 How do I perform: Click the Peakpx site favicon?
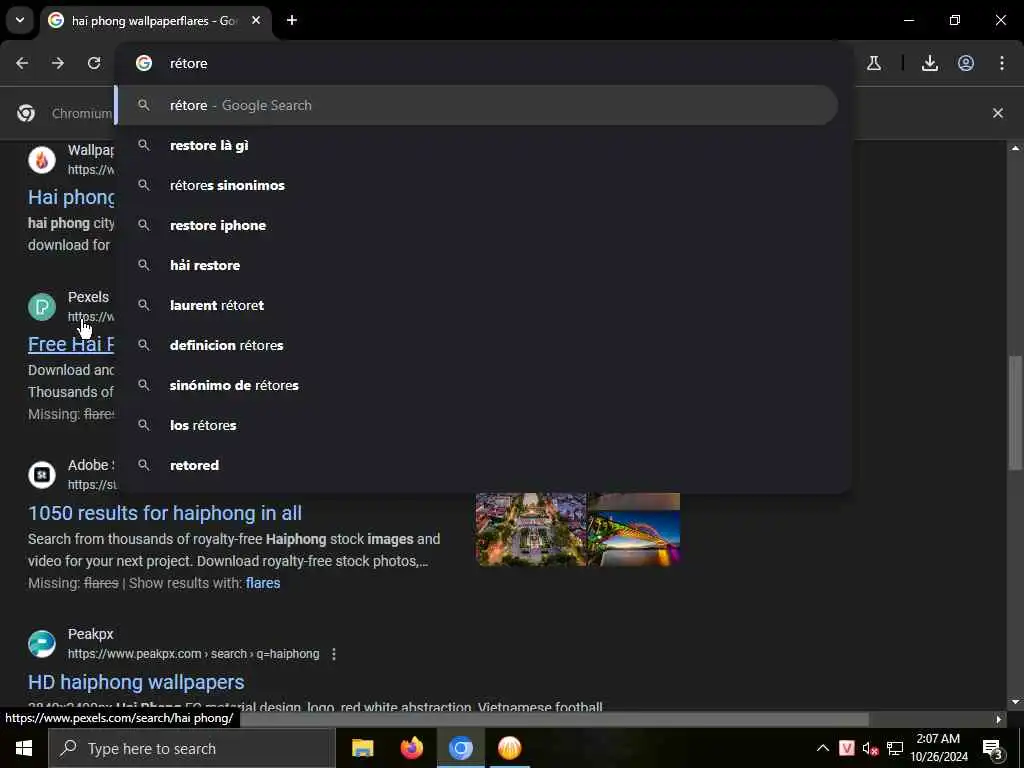click(42, 644)
